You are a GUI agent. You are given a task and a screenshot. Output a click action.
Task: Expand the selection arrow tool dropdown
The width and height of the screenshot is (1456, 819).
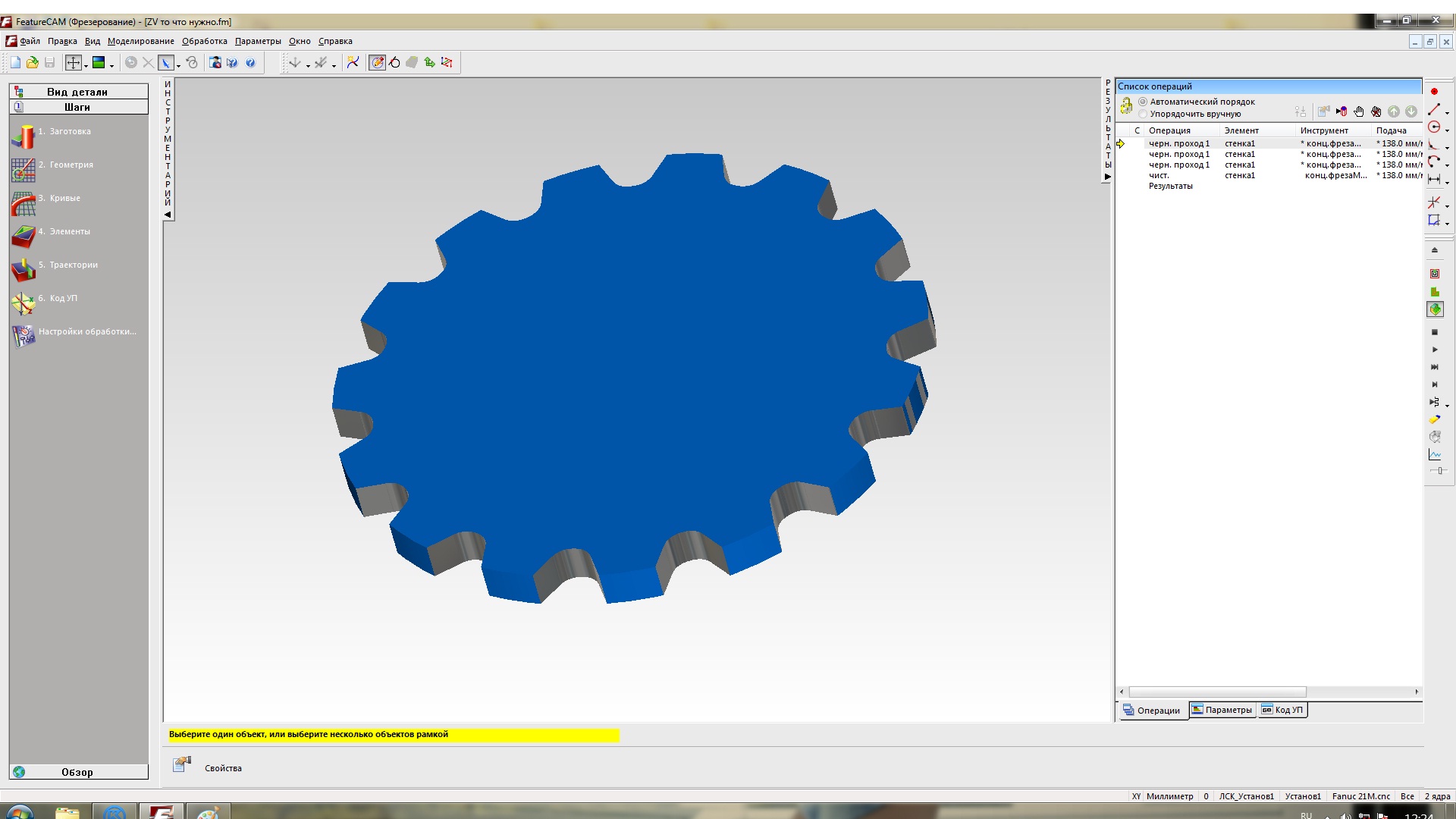(178, 66)
